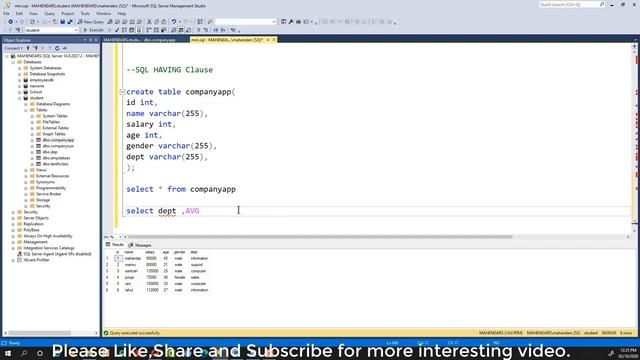Screen dimensions: 640x360
Task: Collapse the Tables folder node
Action: click(26, 110)
